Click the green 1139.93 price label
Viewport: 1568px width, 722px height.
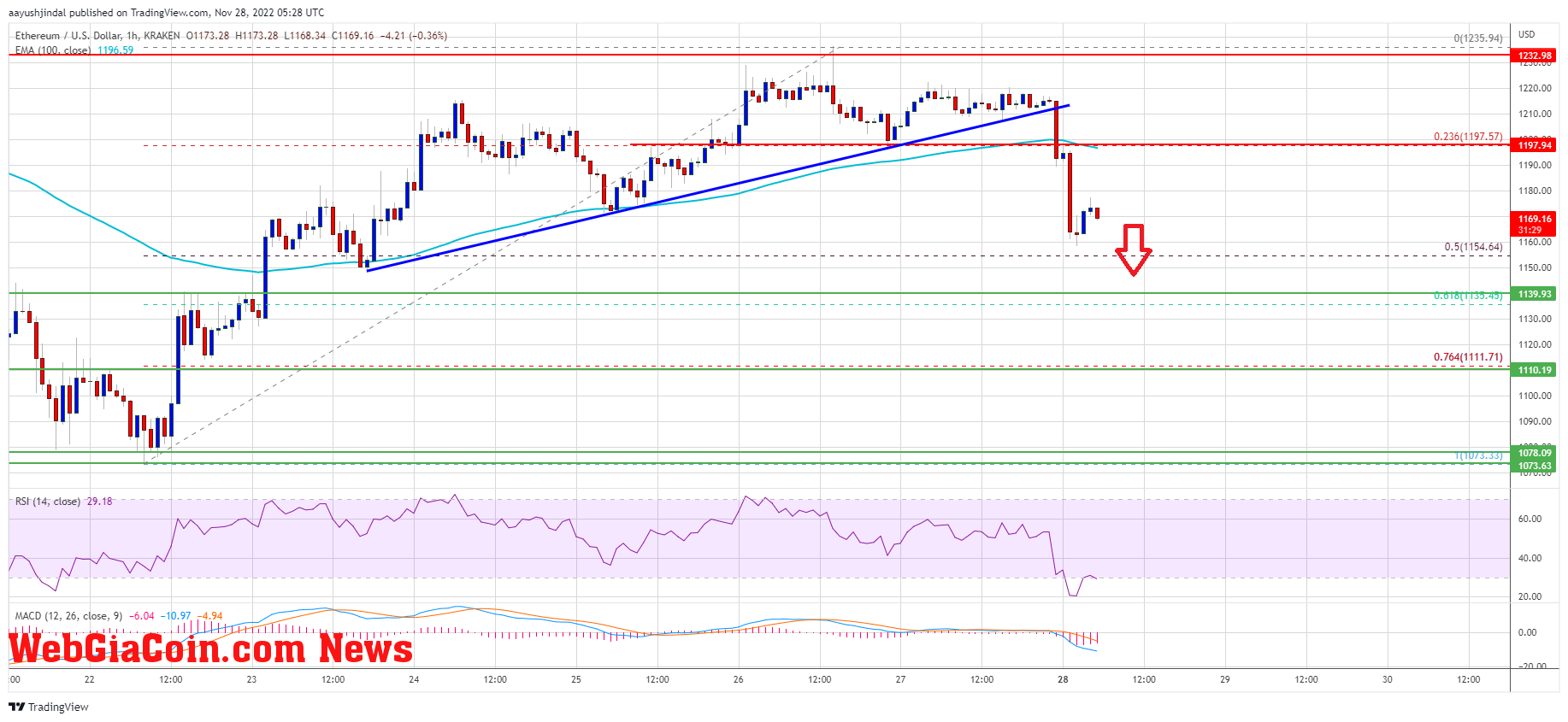pyautogui.click(x=1534, y=294)
